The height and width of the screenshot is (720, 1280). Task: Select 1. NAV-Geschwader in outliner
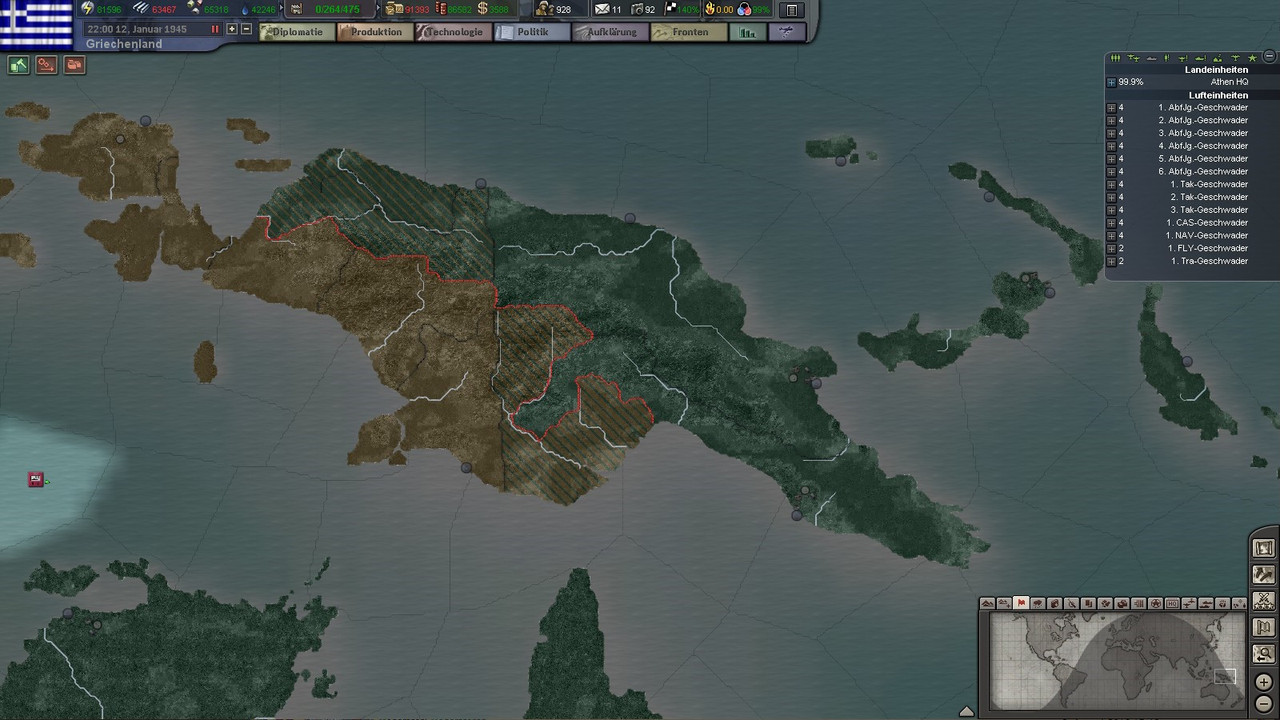coord(1207,236)
